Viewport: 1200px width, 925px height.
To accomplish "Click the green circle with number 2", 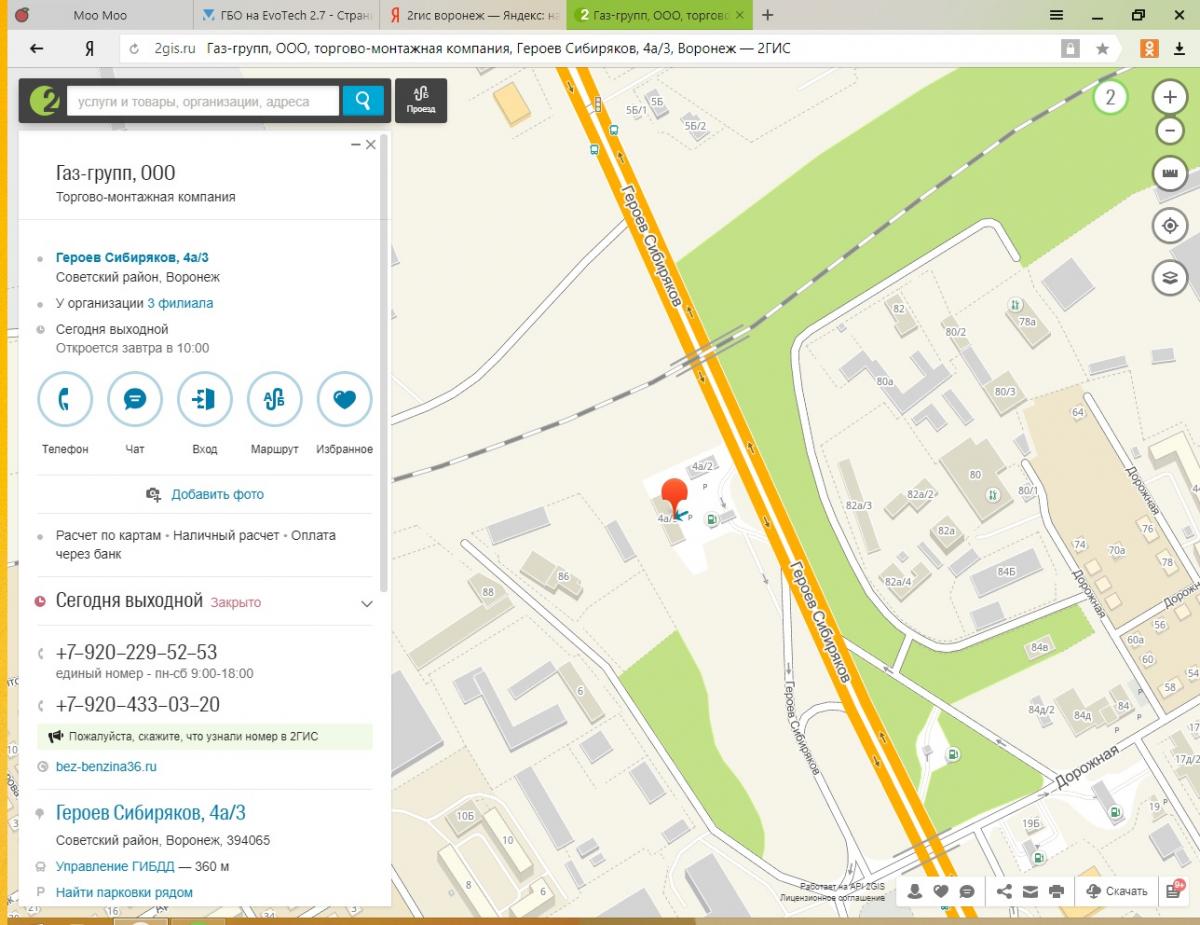I will (1110, 98).
